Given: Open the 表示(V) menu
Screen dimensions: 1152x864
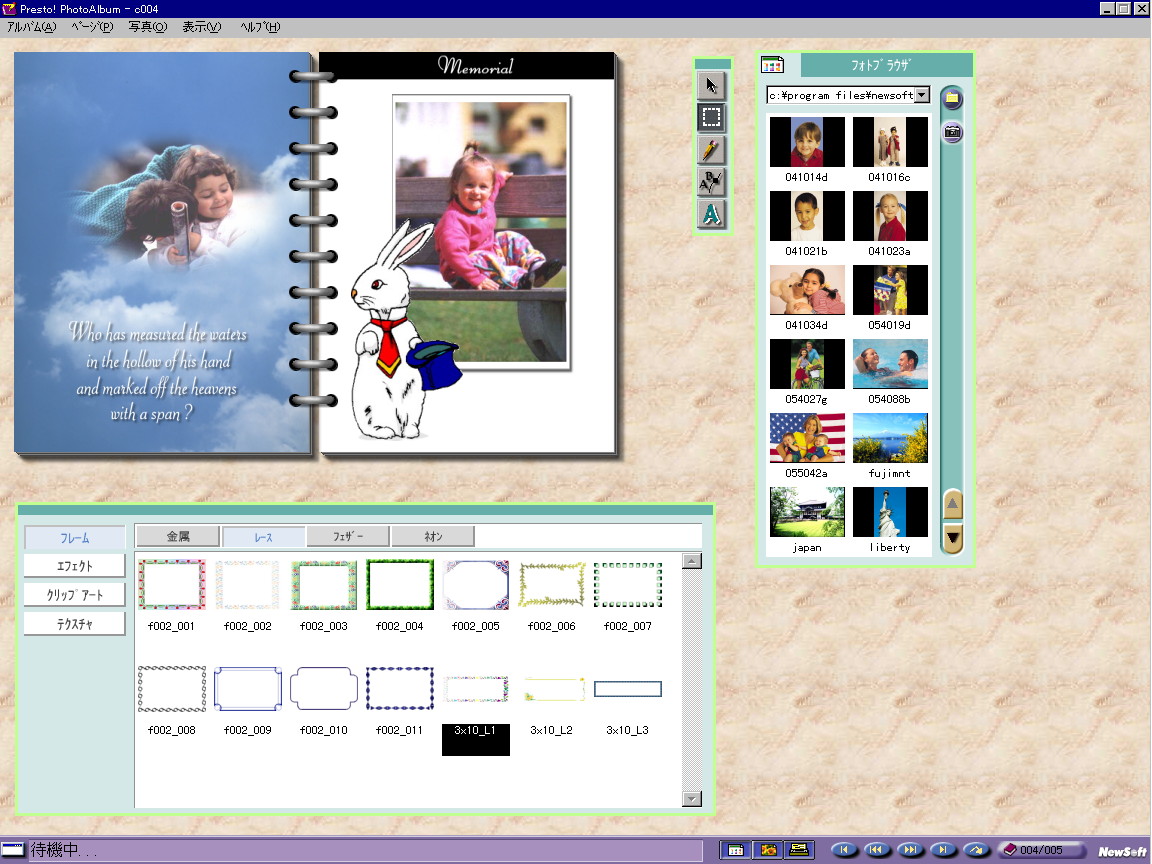Looking at the screenshot, I should 201,27.
